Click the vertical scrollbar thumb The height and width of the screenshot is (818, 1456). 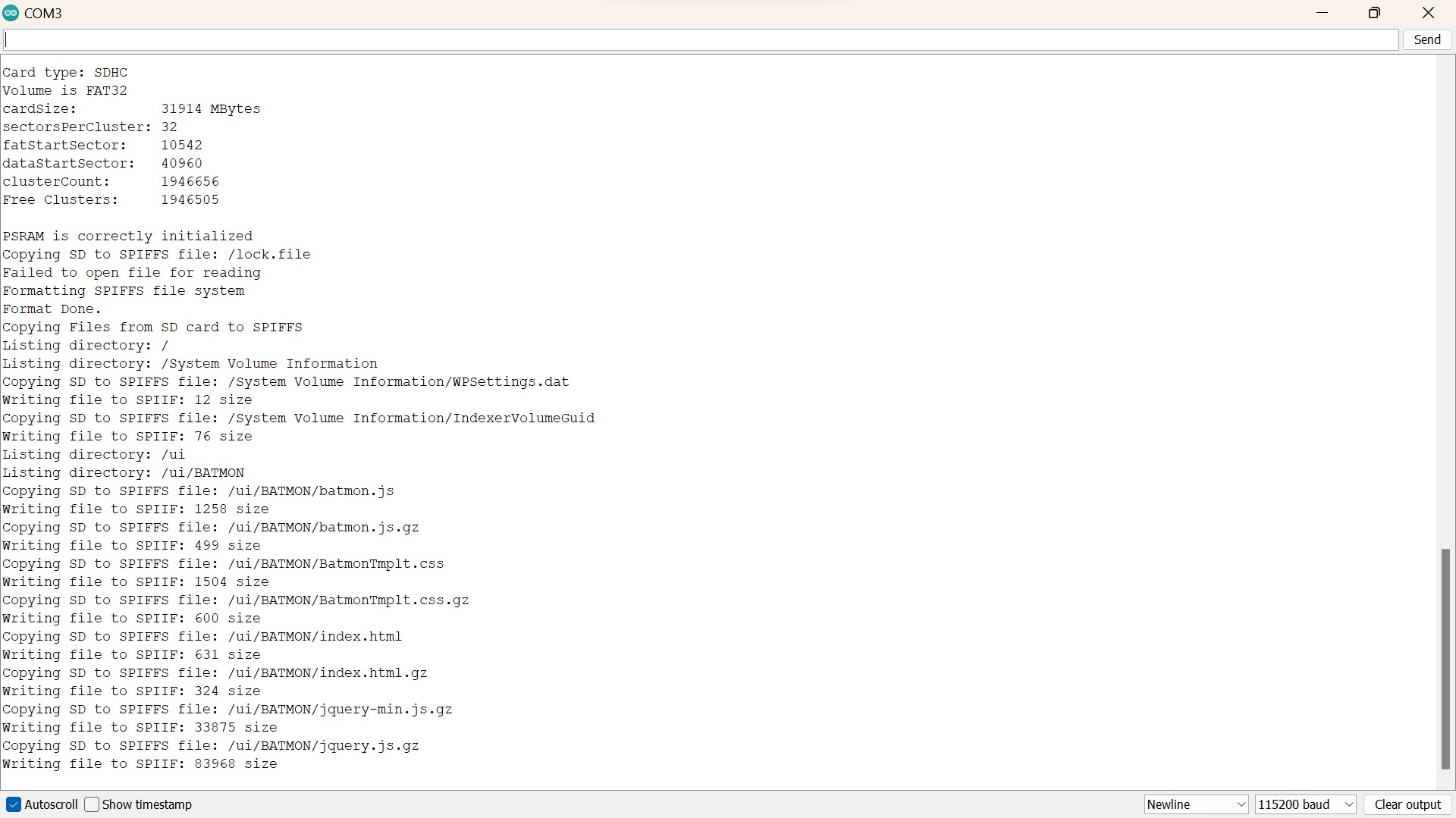[x=1445, y=659]
